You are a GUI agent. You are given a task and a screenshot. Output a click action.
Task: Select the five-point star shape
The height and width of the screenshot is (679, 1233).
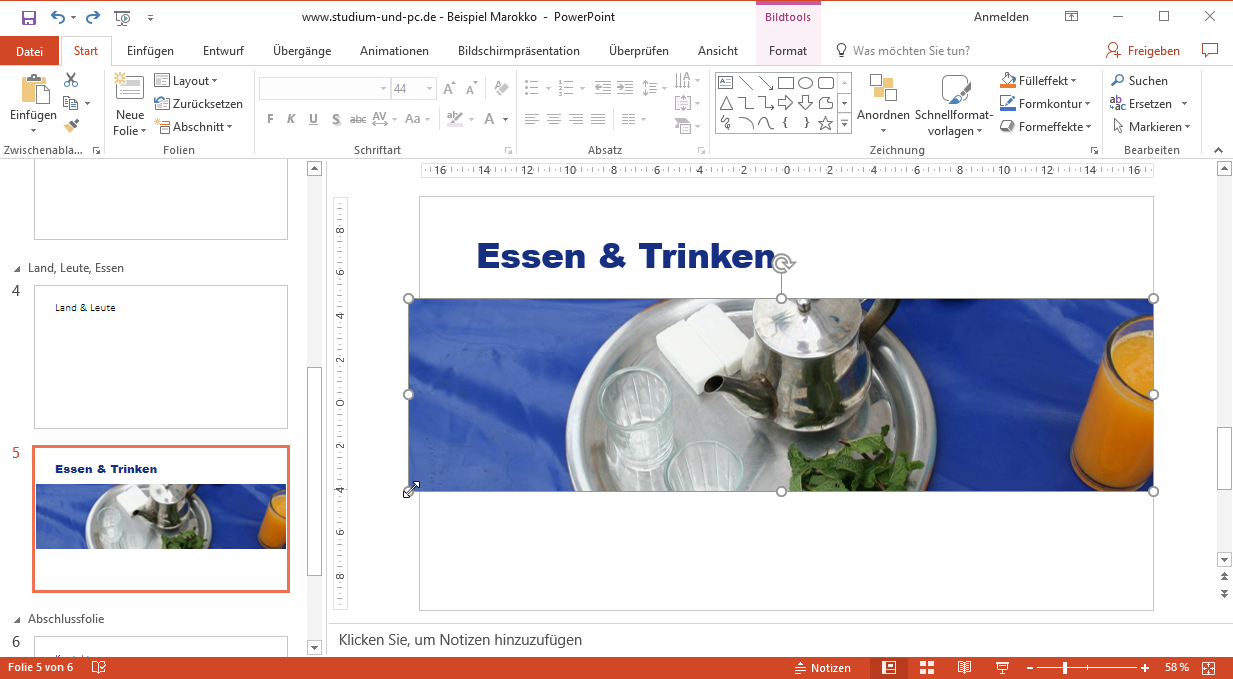(x=825, y=123)
